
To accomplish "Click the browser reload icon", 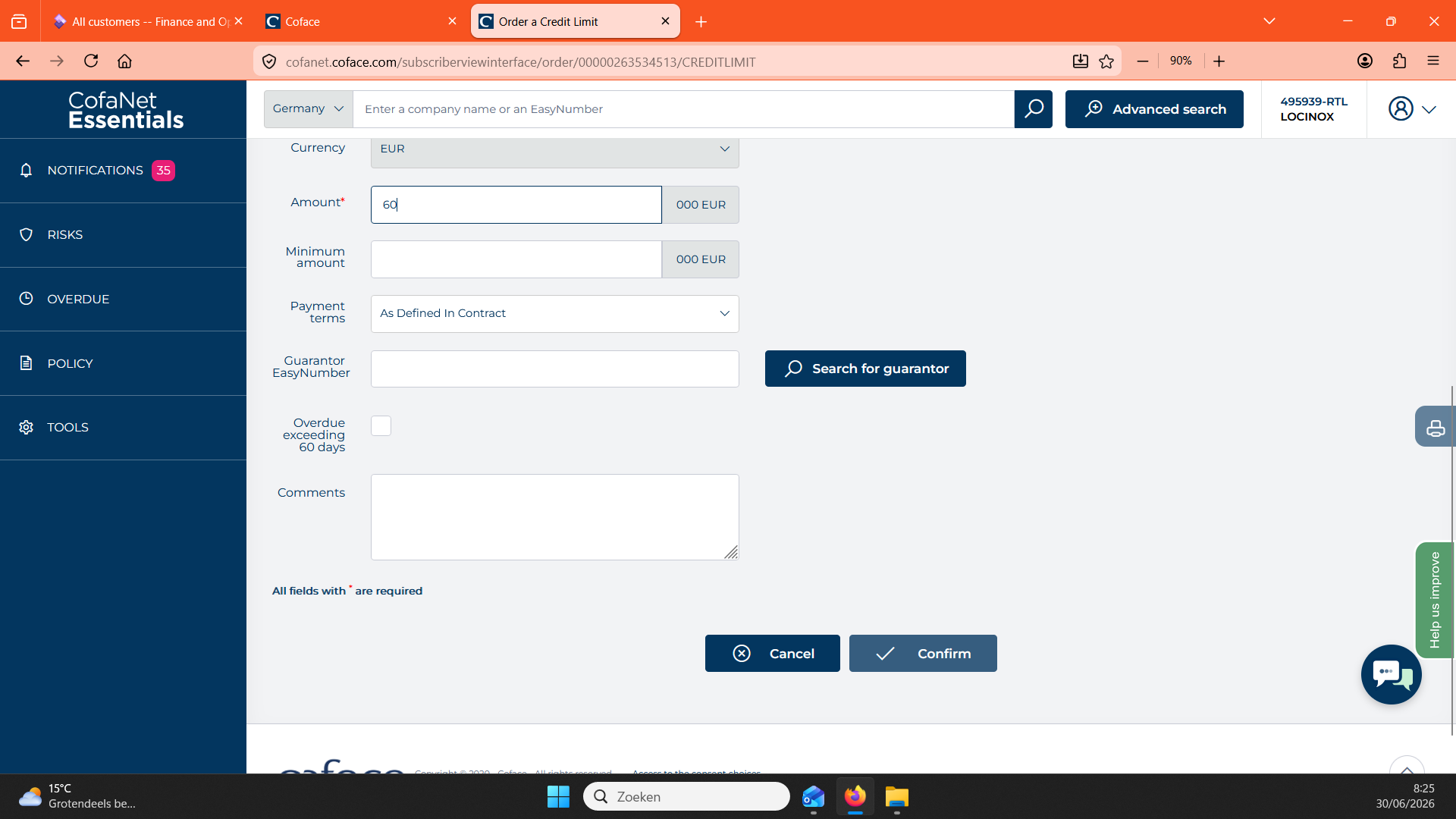I will pos(91,61).
